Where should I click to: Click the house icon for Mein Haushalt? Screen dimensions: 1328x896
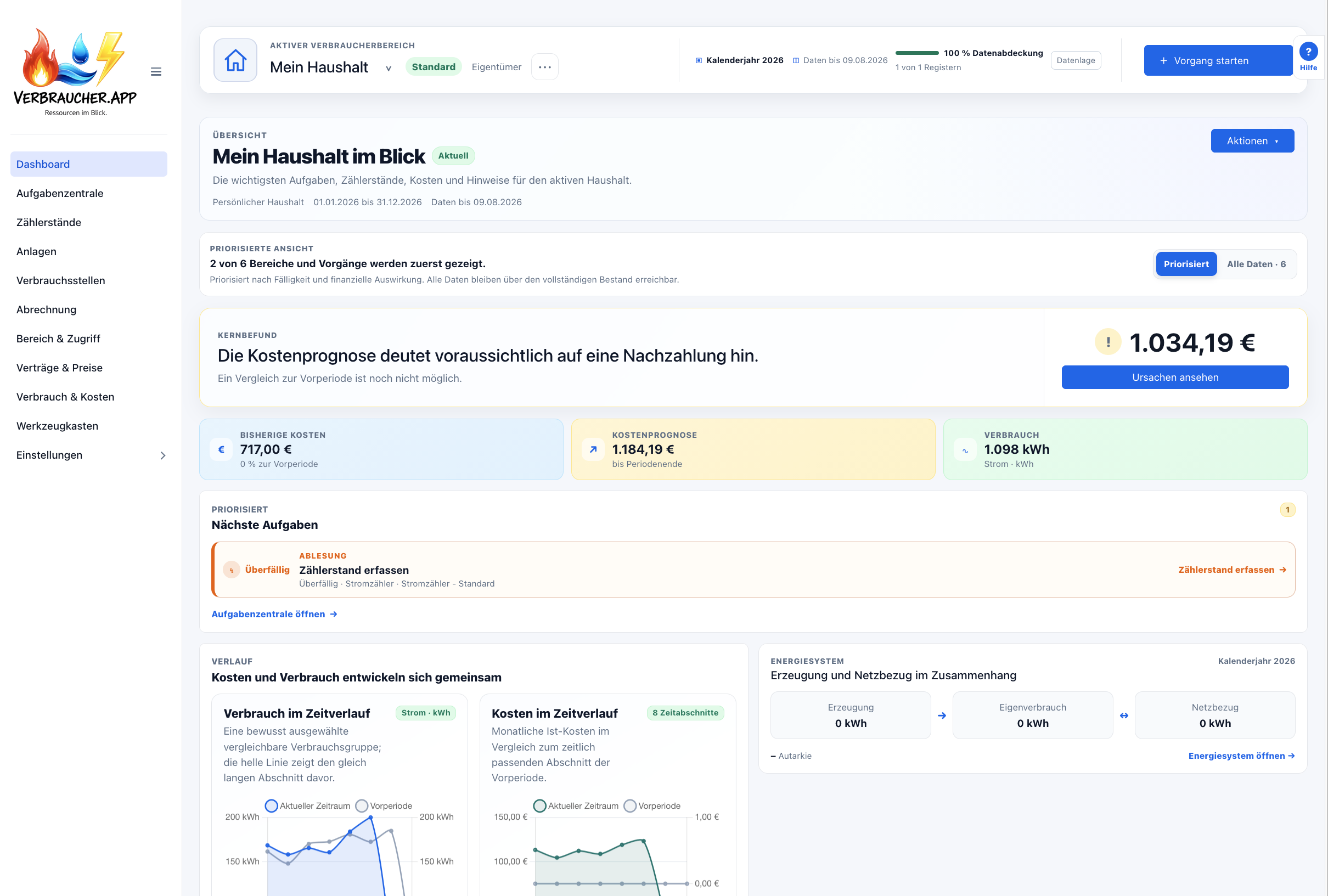pos(235,60)
